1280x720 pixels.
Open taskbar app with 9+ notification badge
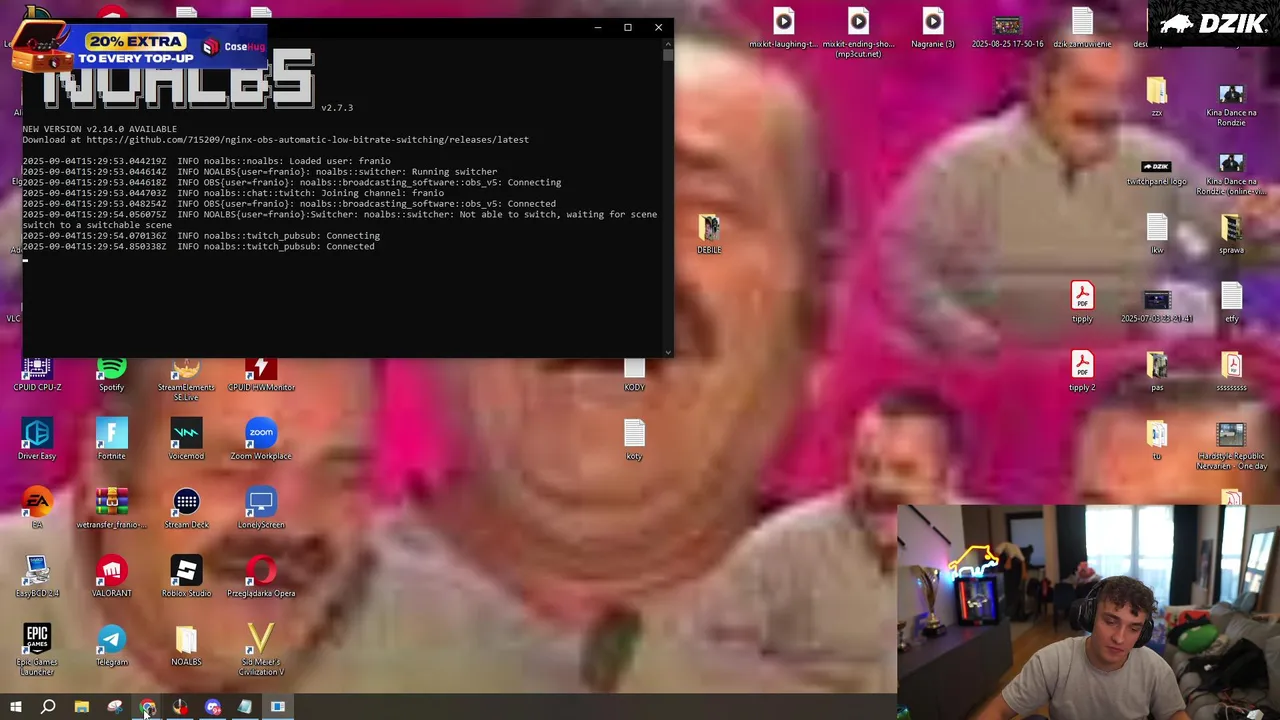(x=213, y=707)
